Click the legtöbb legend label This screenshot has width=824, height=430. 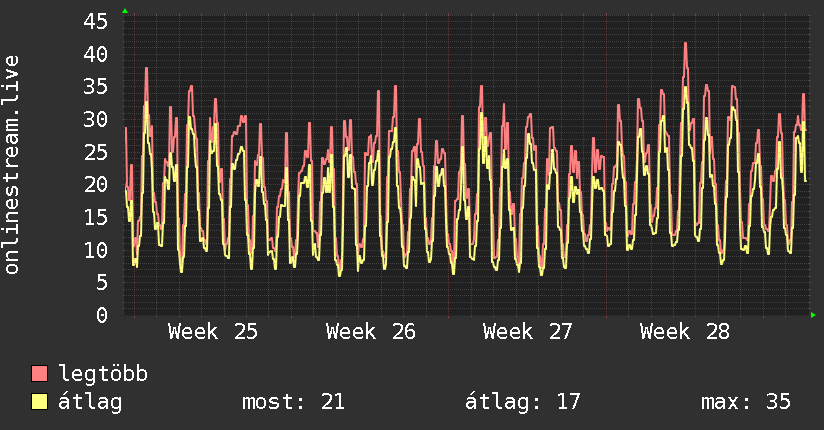tap(103, 374)
